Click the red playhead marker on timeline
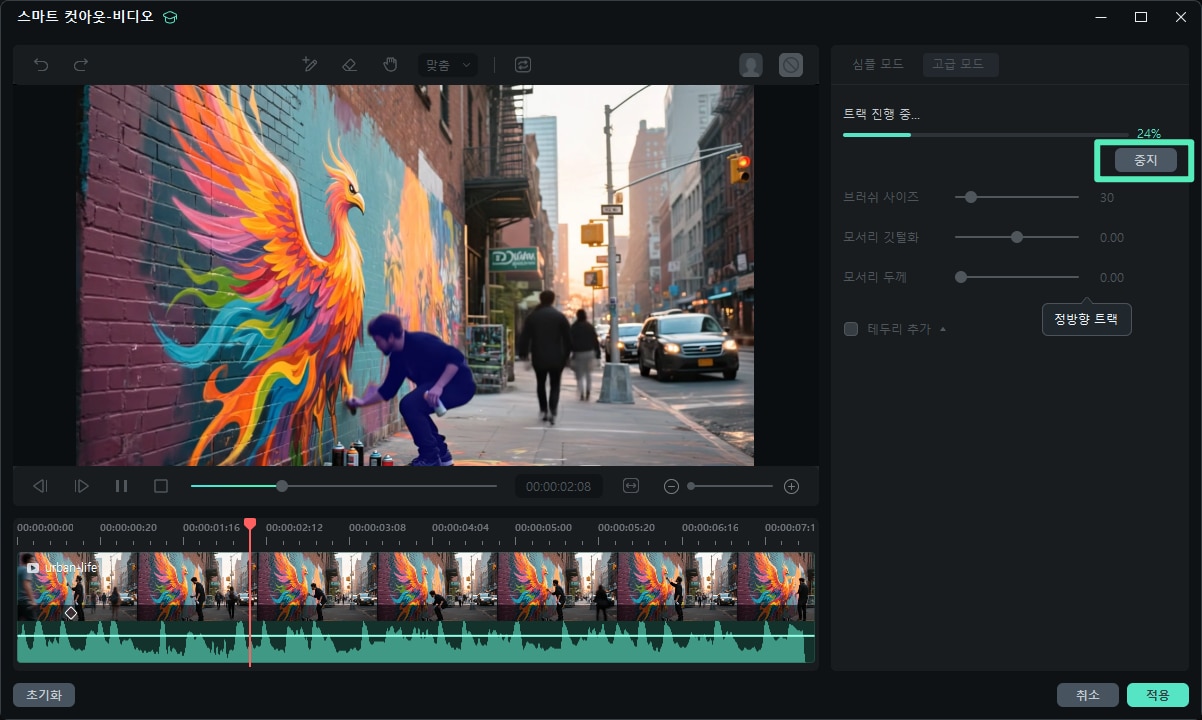 (x=250, y=524)
